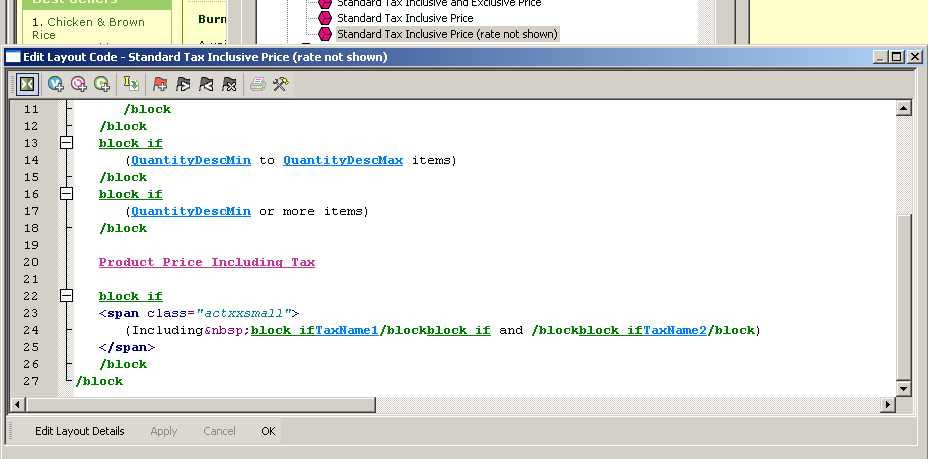The height and width of the screenshot is (459, 928).
Task: Click the pink circle insert icon
Action: coord(79,85)
